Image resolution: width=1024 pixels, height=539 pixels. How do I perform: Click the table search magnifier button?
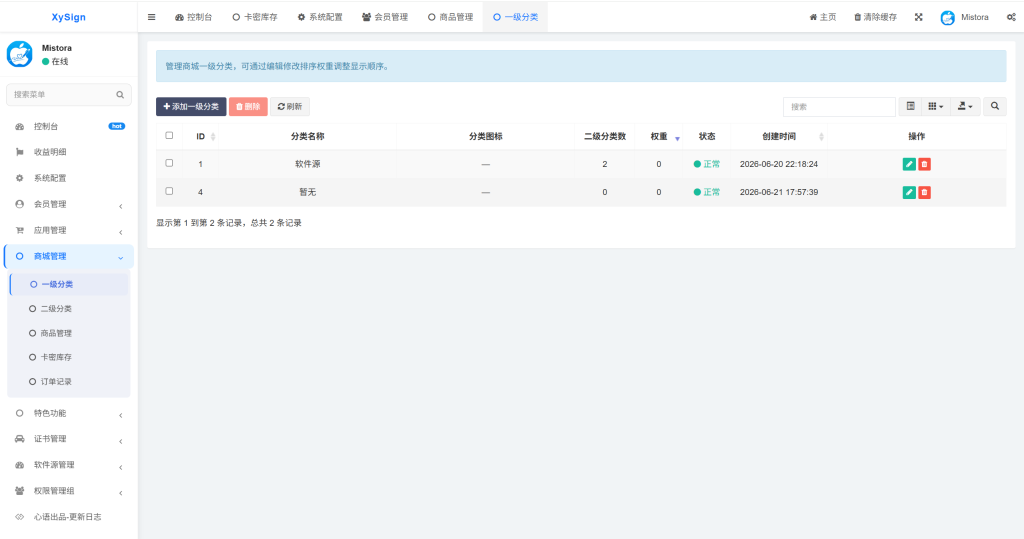(995, 106)
